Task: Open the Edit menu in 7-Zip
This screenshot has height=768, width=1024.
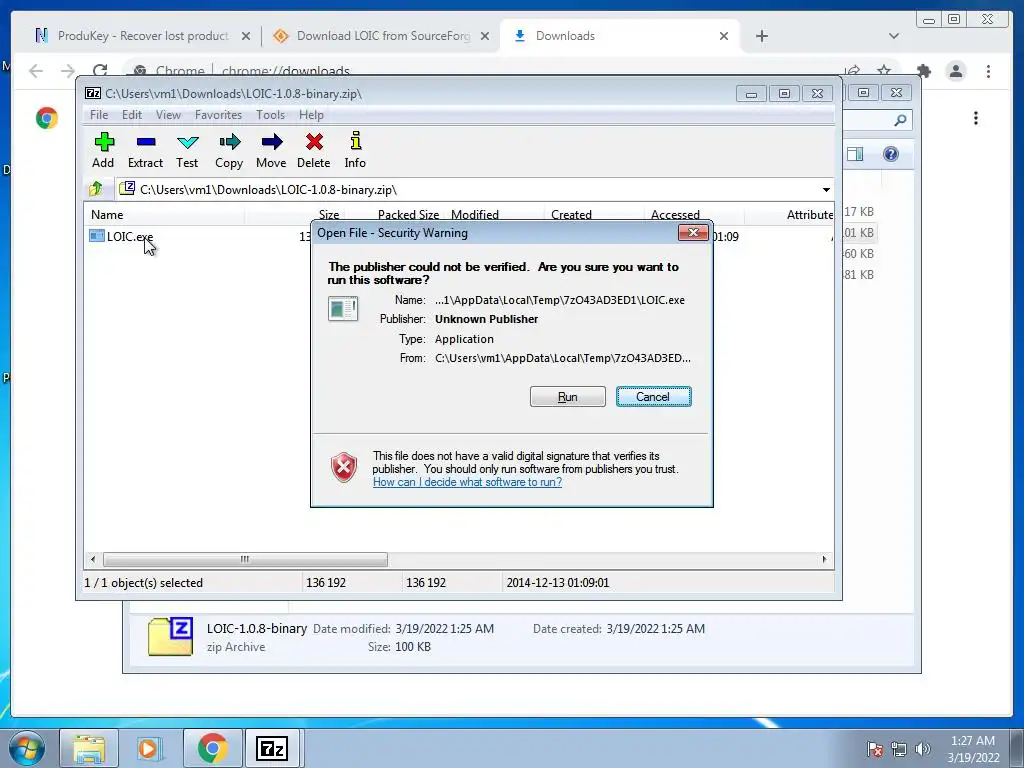Action: (131, 115)
